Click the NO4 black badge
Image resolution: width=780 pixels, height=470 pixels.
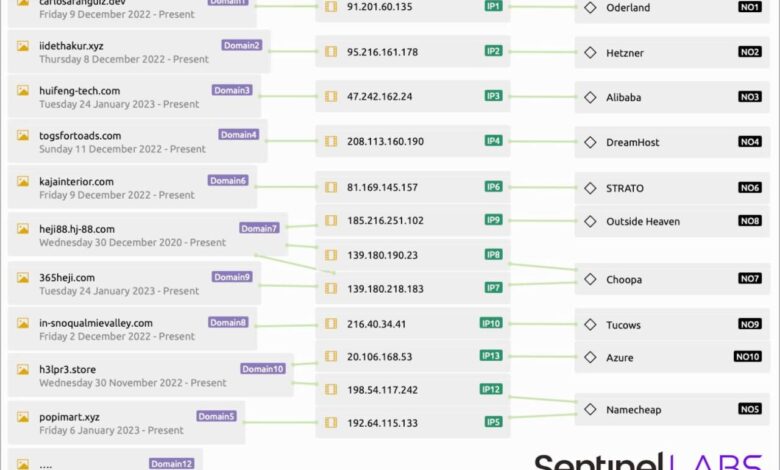point(750,142)
